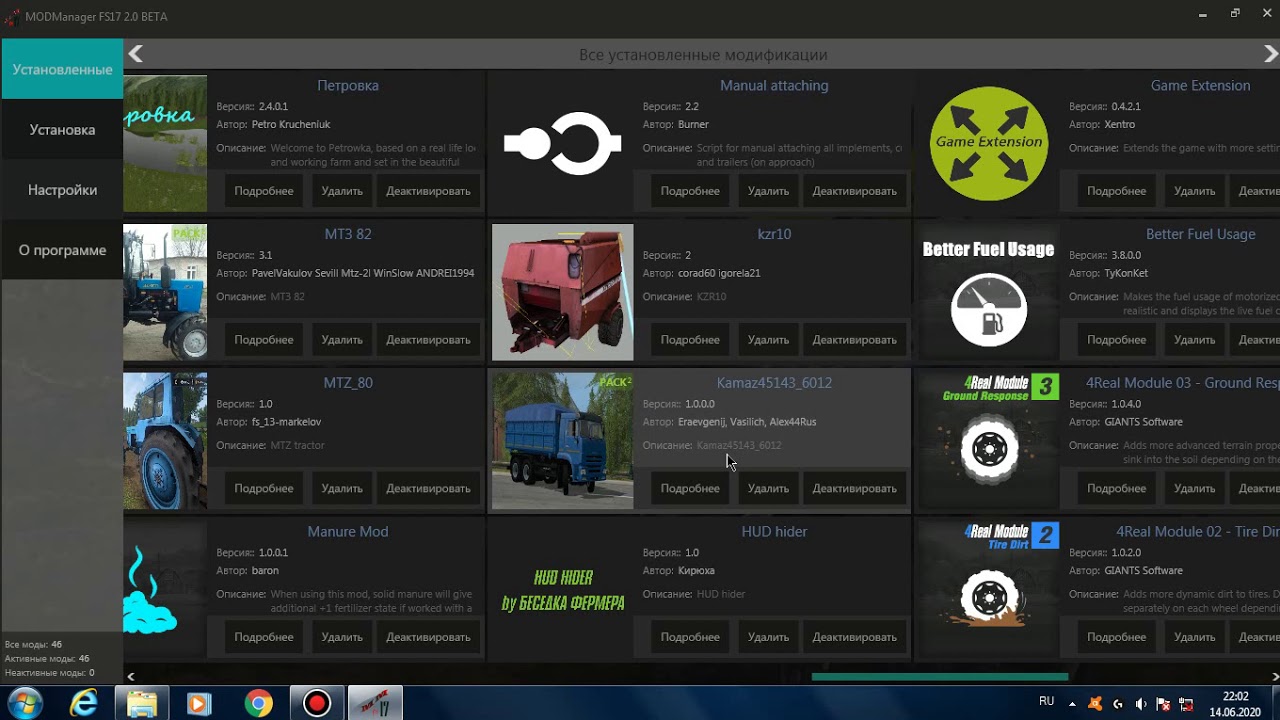This screenshot has height=720, width=1280.
Task: Show details for Manure Mod
Action: pos(264,637)
